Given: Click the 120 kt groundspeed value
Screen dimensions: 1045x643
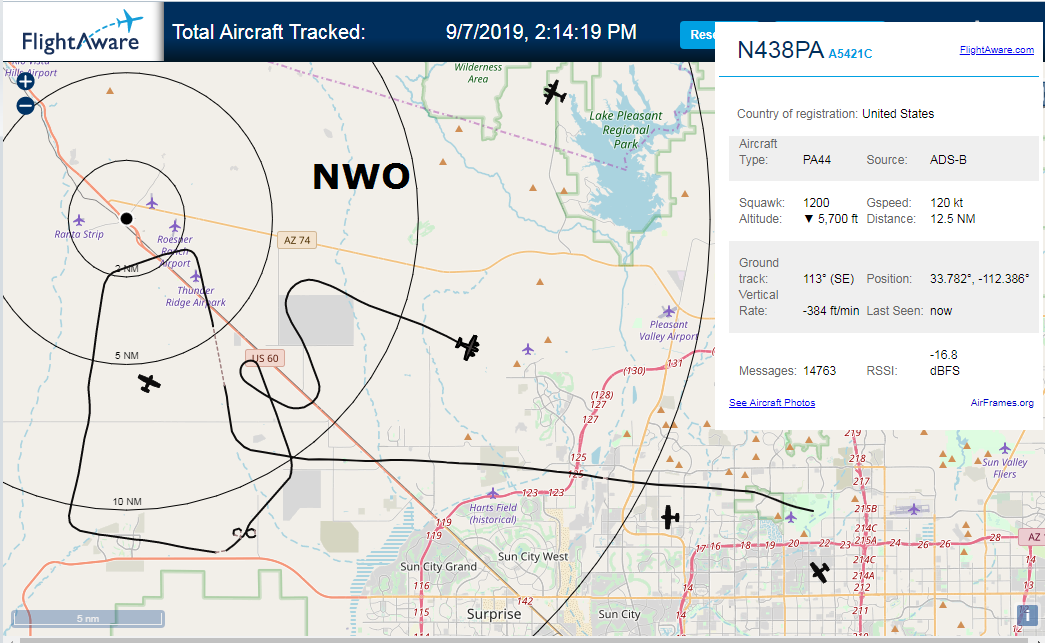Looking at the screenshot, I should 946,203.
